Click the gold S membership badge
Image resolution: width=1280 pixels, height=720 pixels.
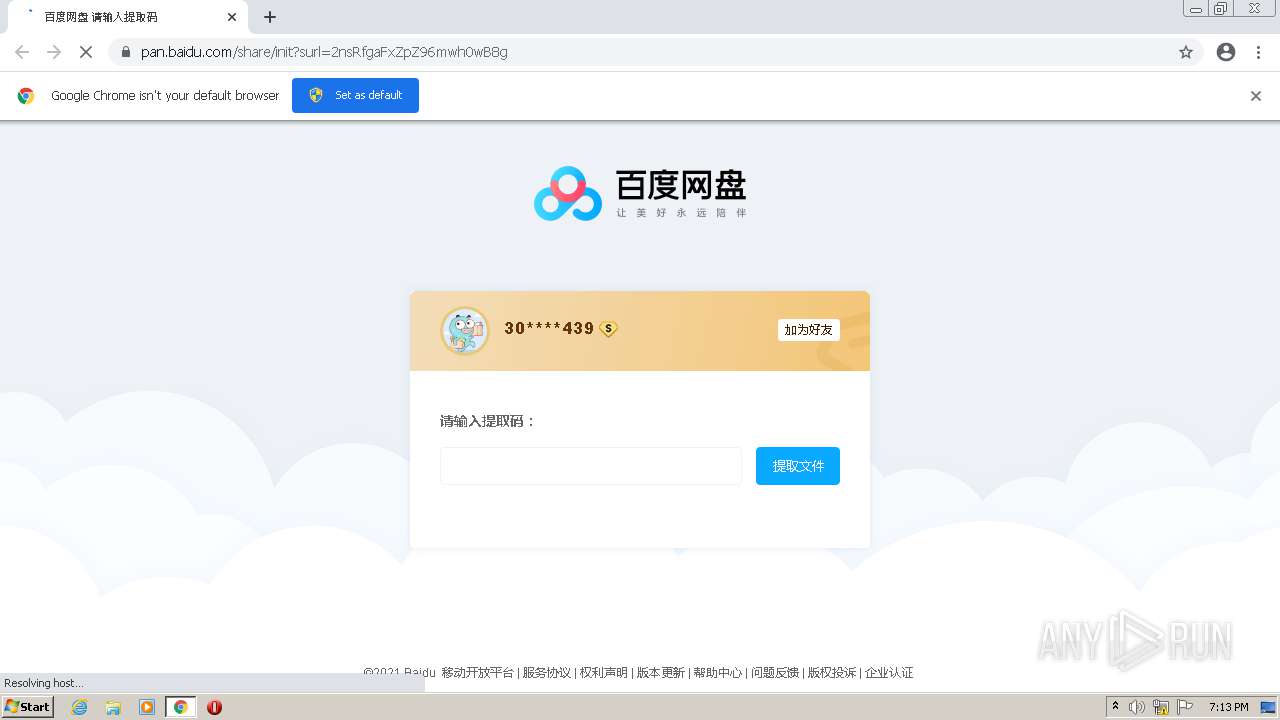point(608,329)
